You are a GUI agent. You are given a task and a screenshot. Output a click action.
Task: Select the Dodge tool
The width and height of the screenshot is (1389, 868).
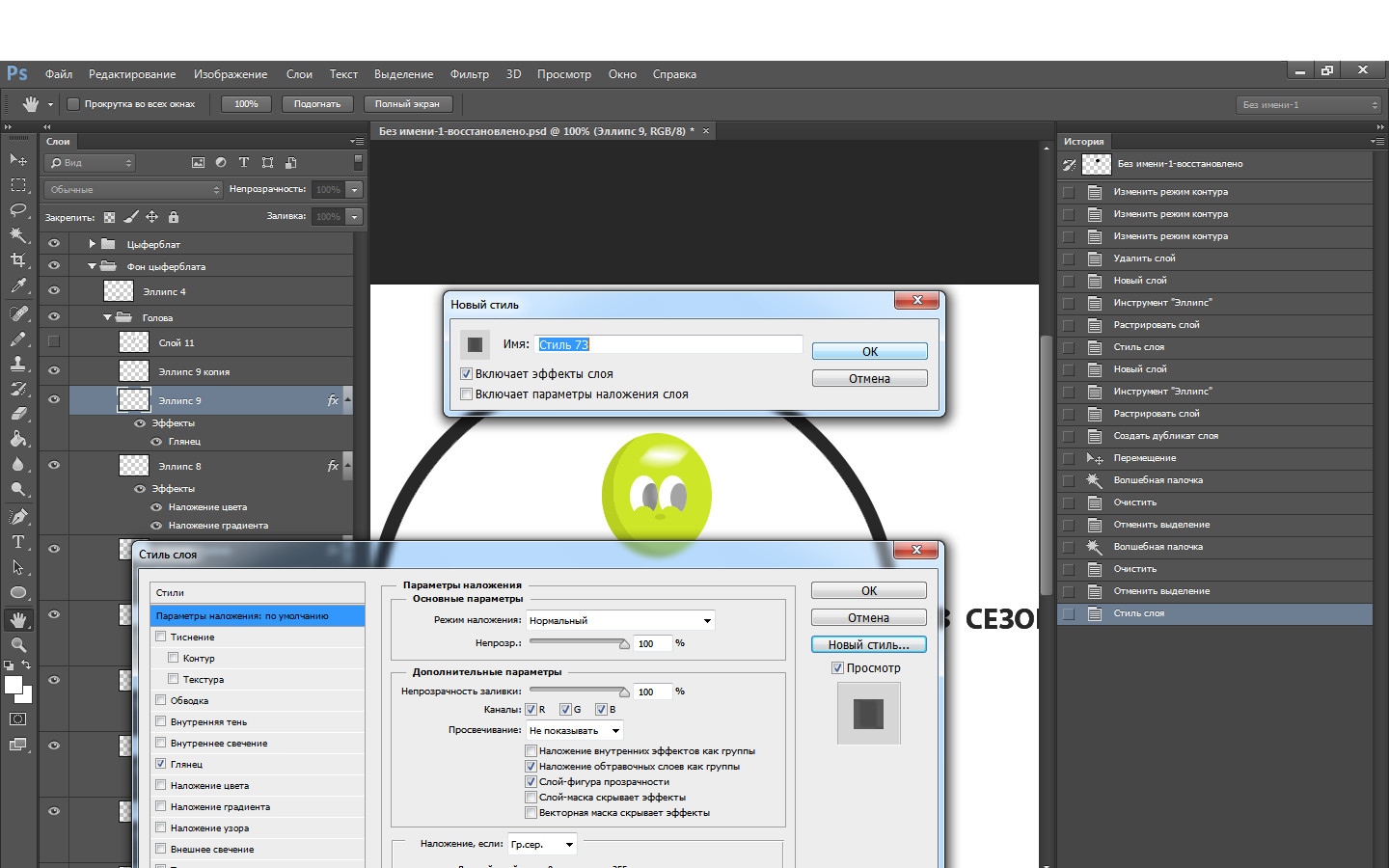point(18,489)
